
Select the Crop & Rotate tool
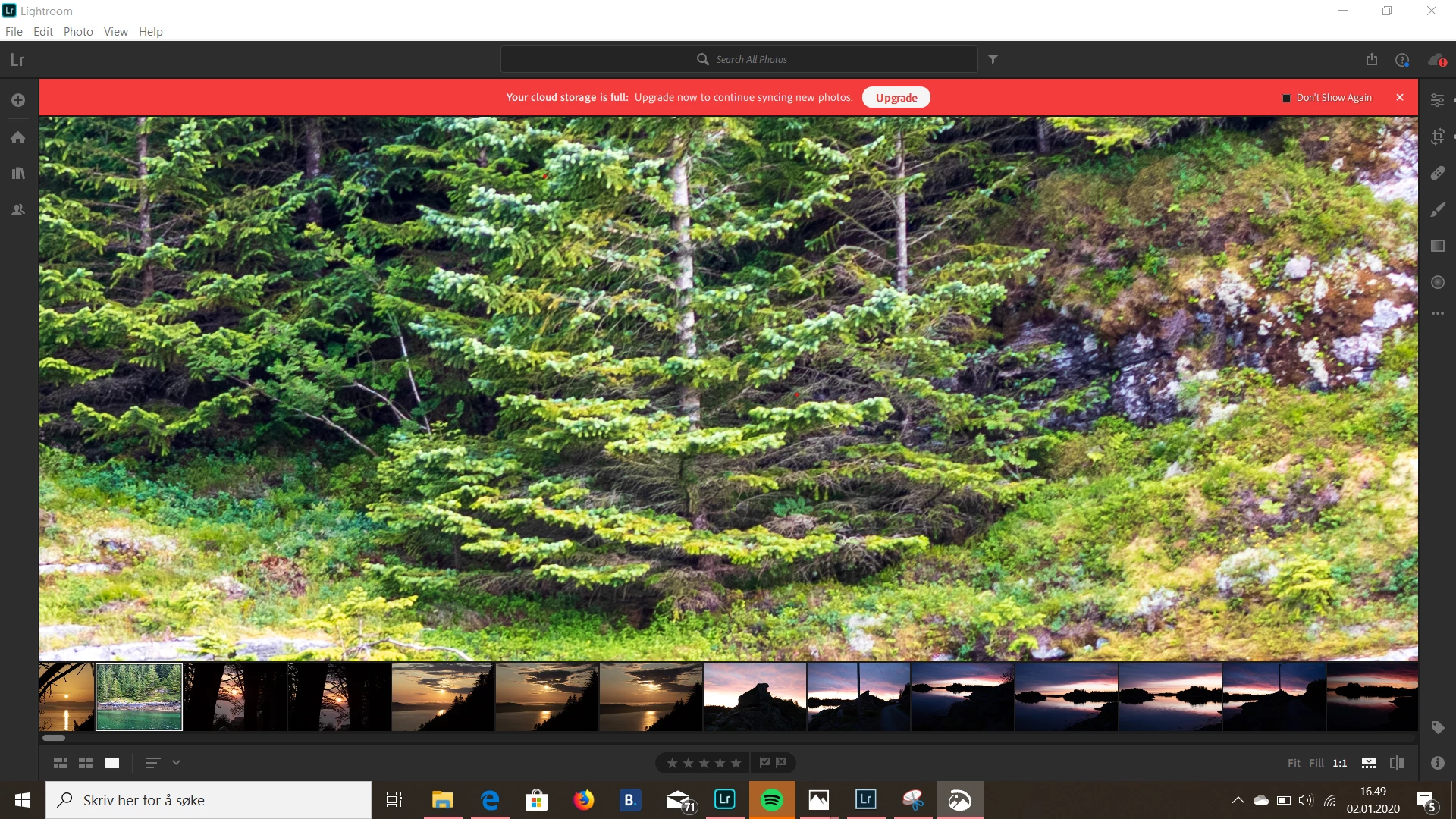point(1437,136)
